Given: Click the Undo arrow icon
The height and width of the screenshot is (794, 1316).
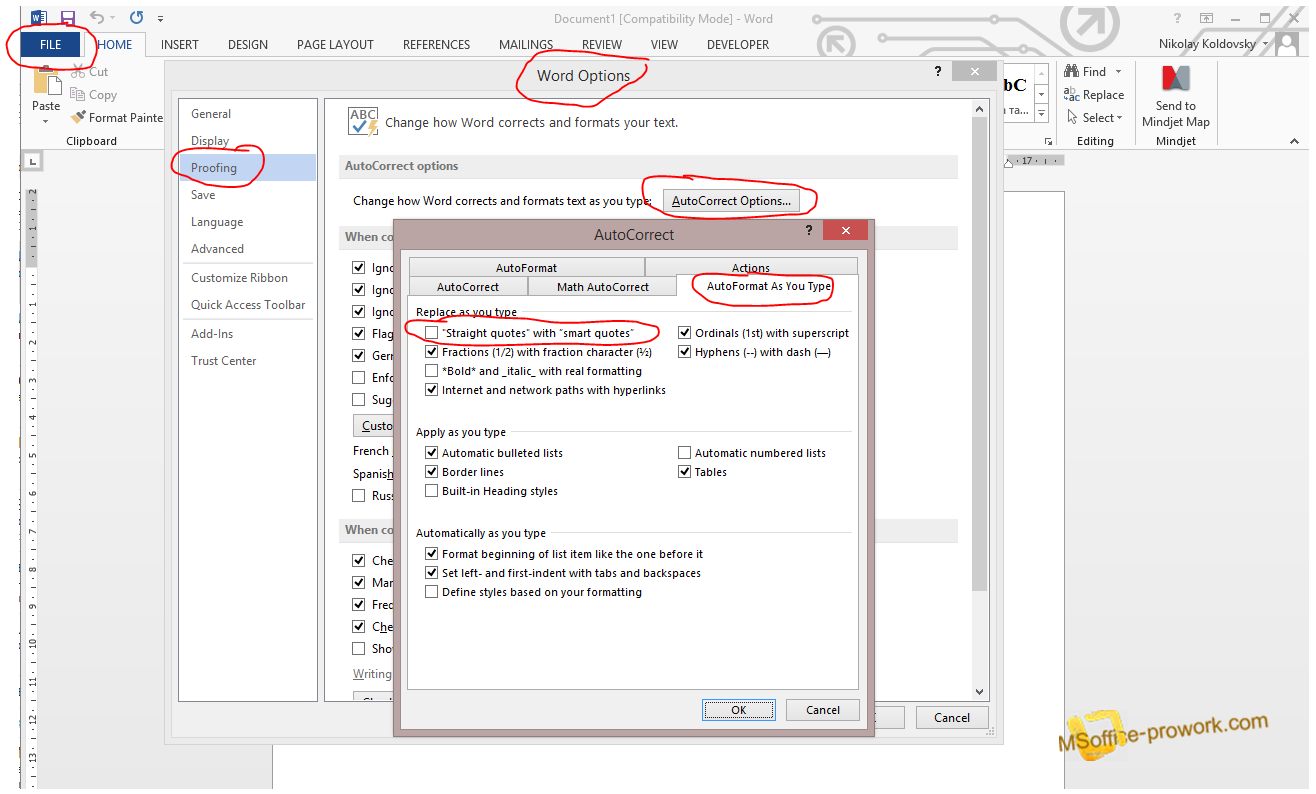Looking at the screenshot, I should [97, 18].
